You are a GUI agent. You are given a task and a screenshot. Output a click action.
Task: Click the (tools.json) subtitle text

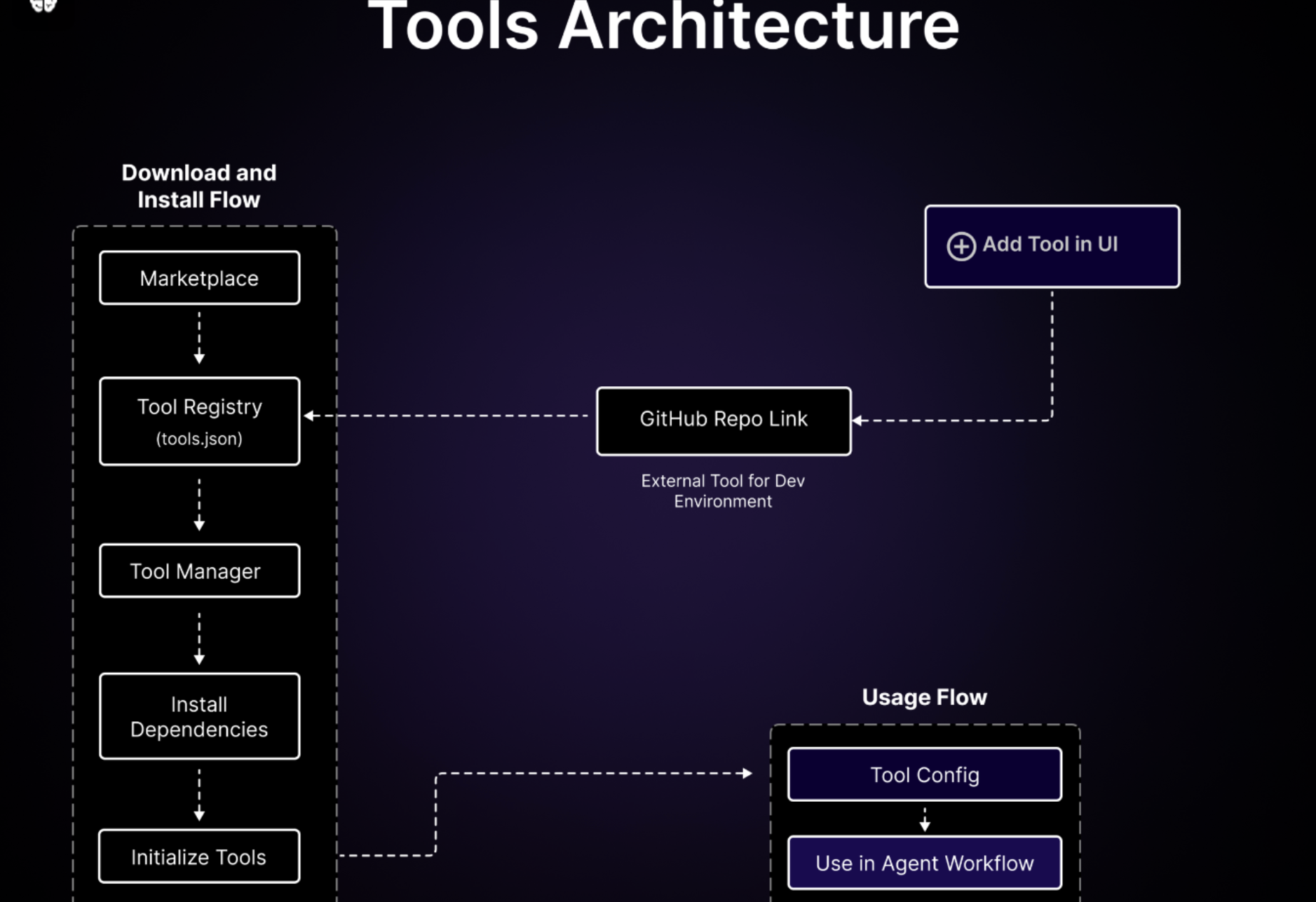pyautogui.click(x=199, y=439)
